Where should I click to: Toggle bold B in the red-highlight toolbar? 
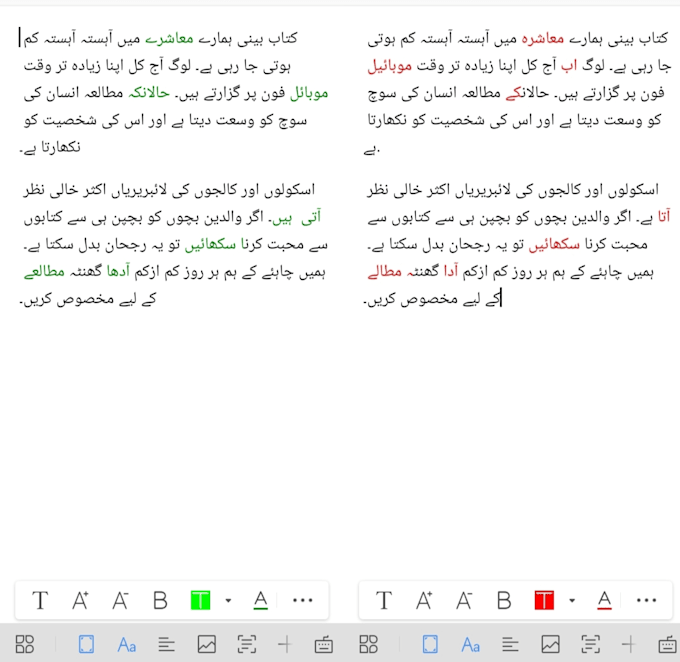click(504, 600)
